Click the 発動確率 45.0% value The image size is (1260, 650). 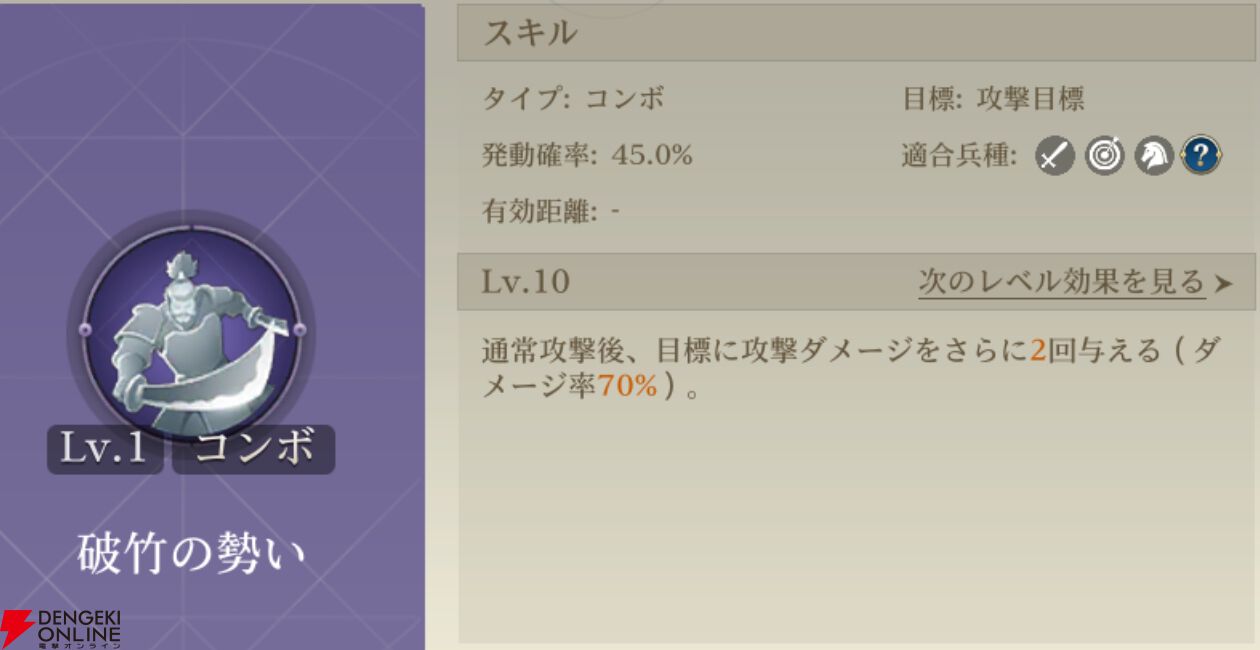(587, 155)
